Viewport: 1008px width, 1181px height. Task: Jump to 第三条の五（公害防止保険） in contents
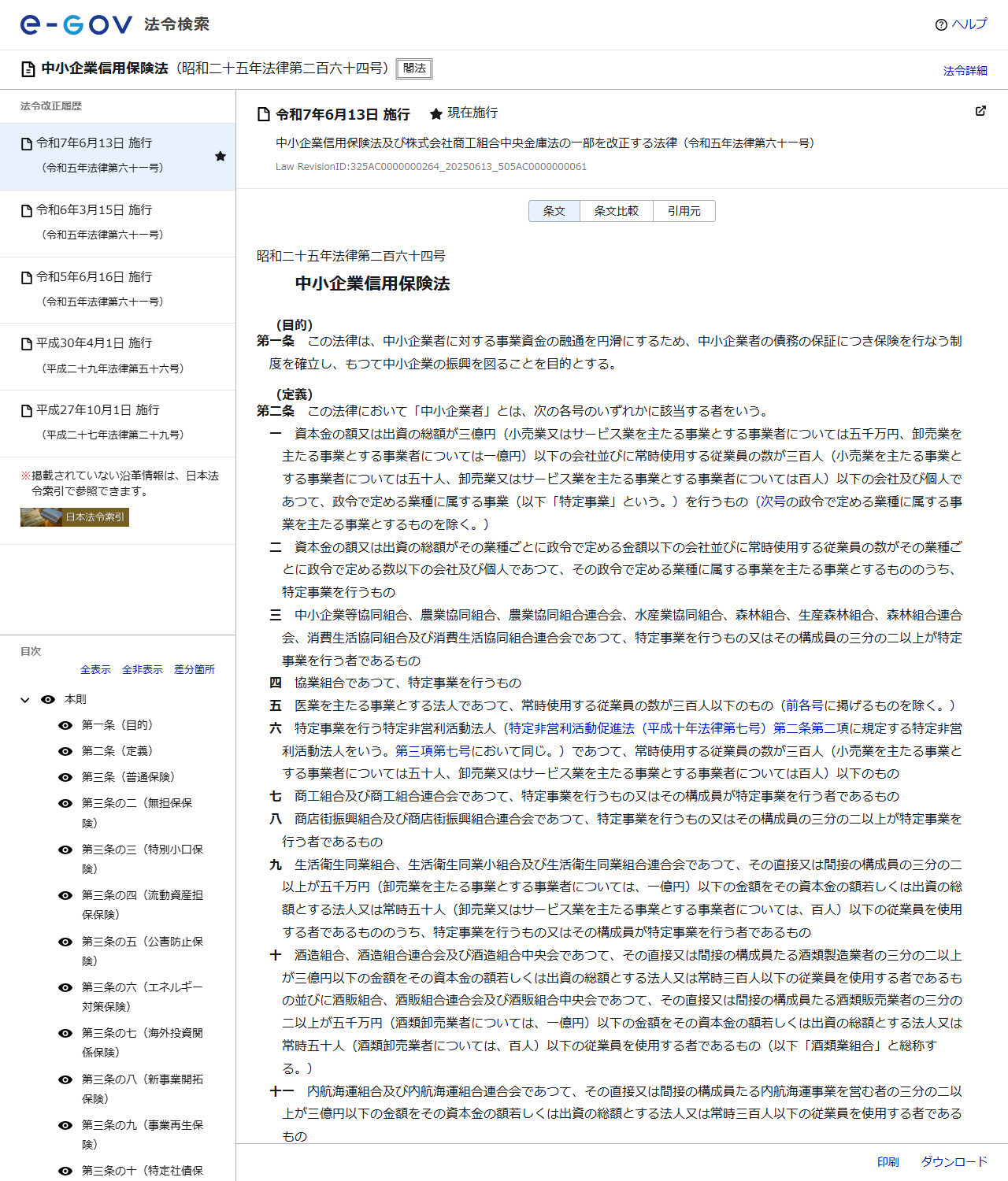click(x=143, y=951)
